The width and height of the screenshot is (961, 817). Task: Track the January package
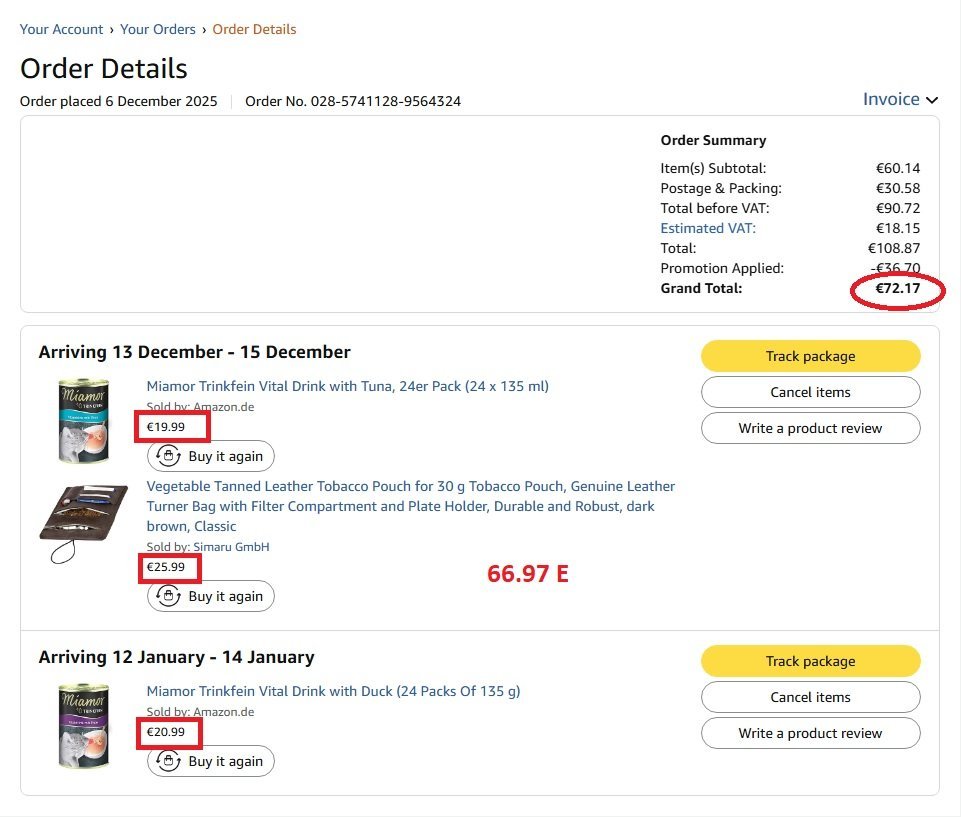(x=810, y=661)
